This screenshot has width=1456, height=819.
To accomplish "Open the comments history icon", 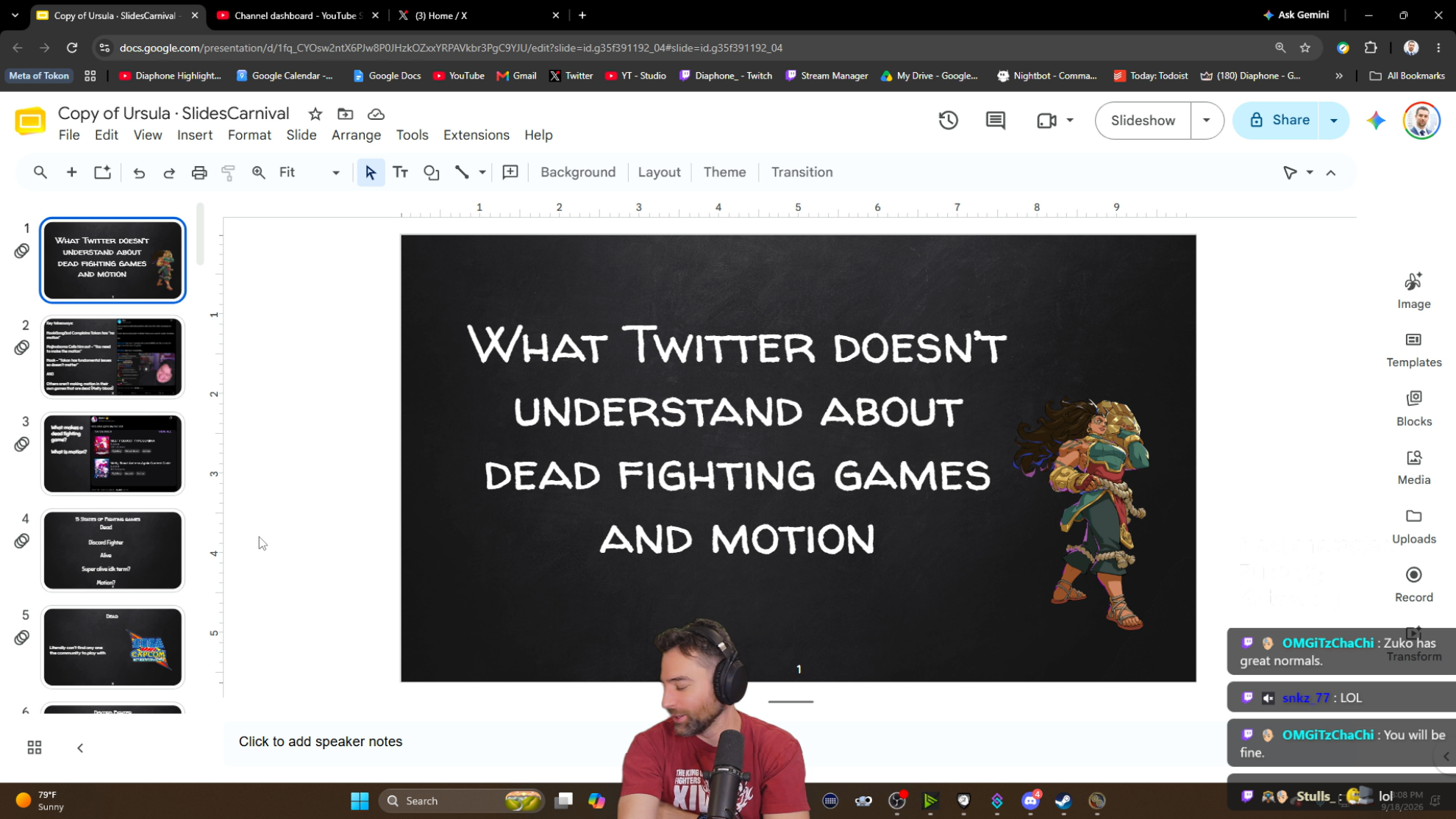I will 995,121.
